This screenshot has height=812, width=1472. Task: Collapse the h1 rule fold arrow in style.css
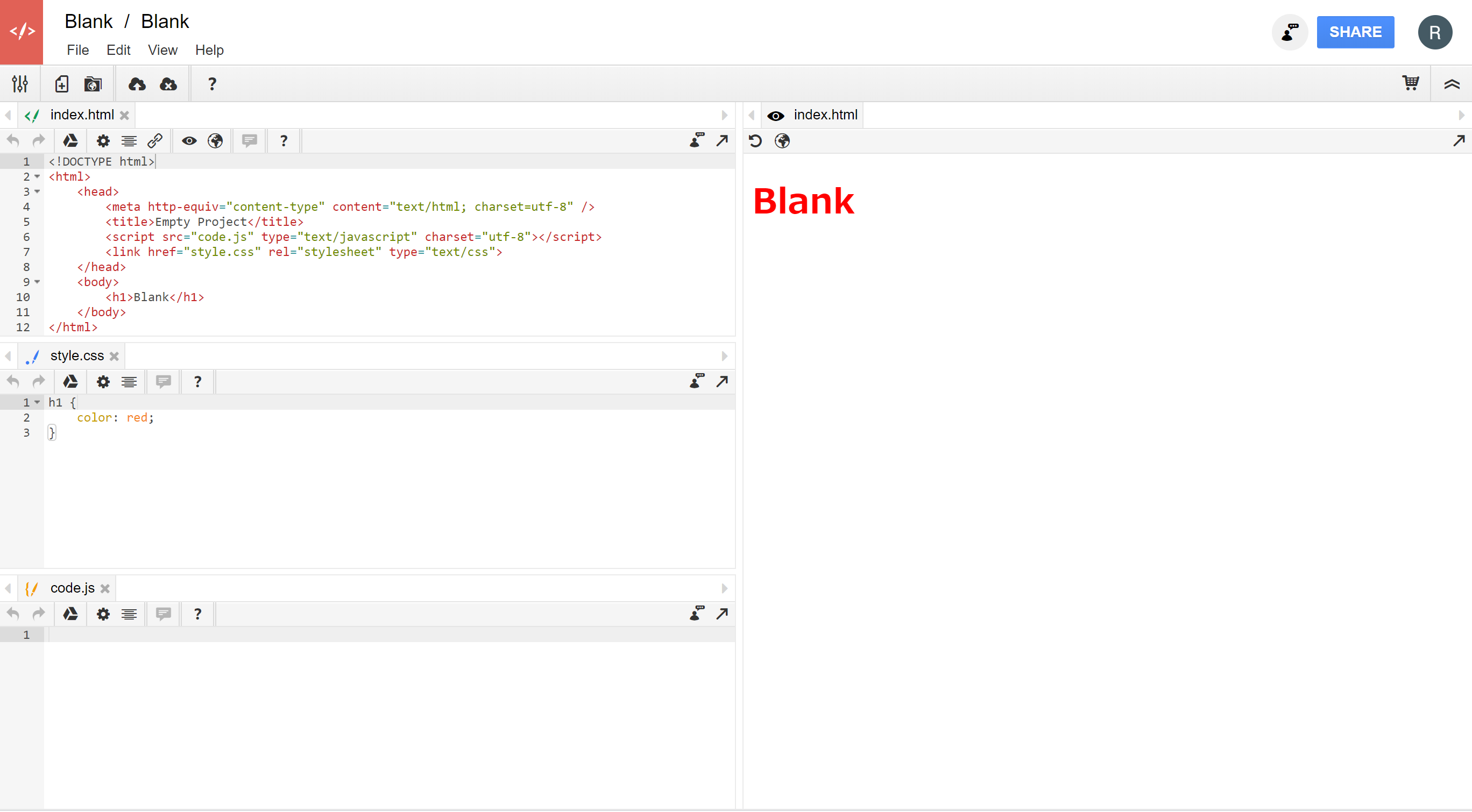37,402
